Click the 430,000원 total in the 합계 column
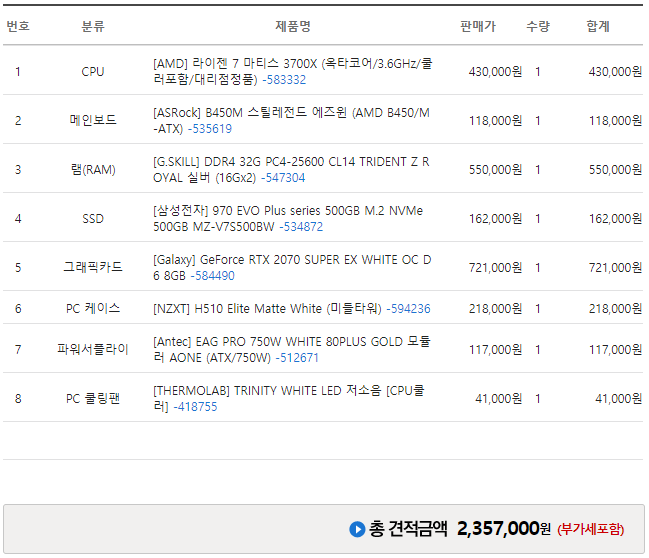Screen dimensions: 649x558 [615, 72]
